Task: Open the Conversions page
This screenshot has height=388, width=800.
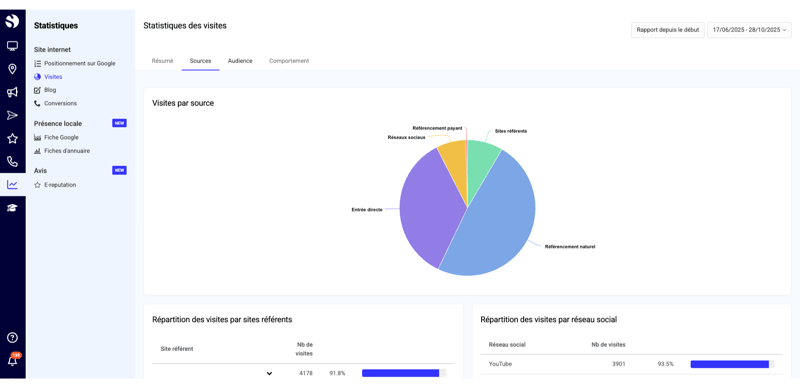Action: 60,104
